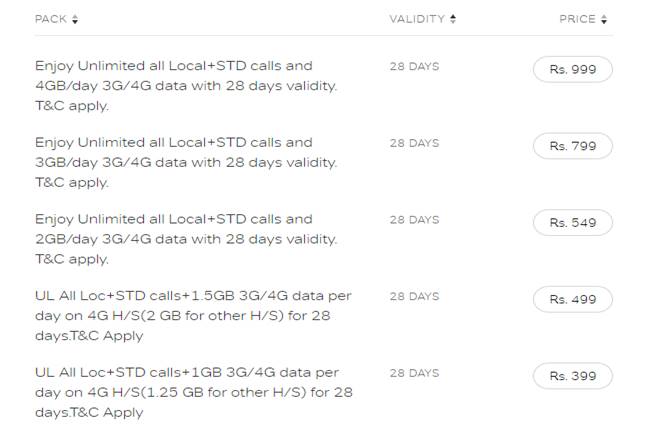Select the 2GB/day Local+STD pack text
This screenshot has height=440, width=660.
pos(186,239)
